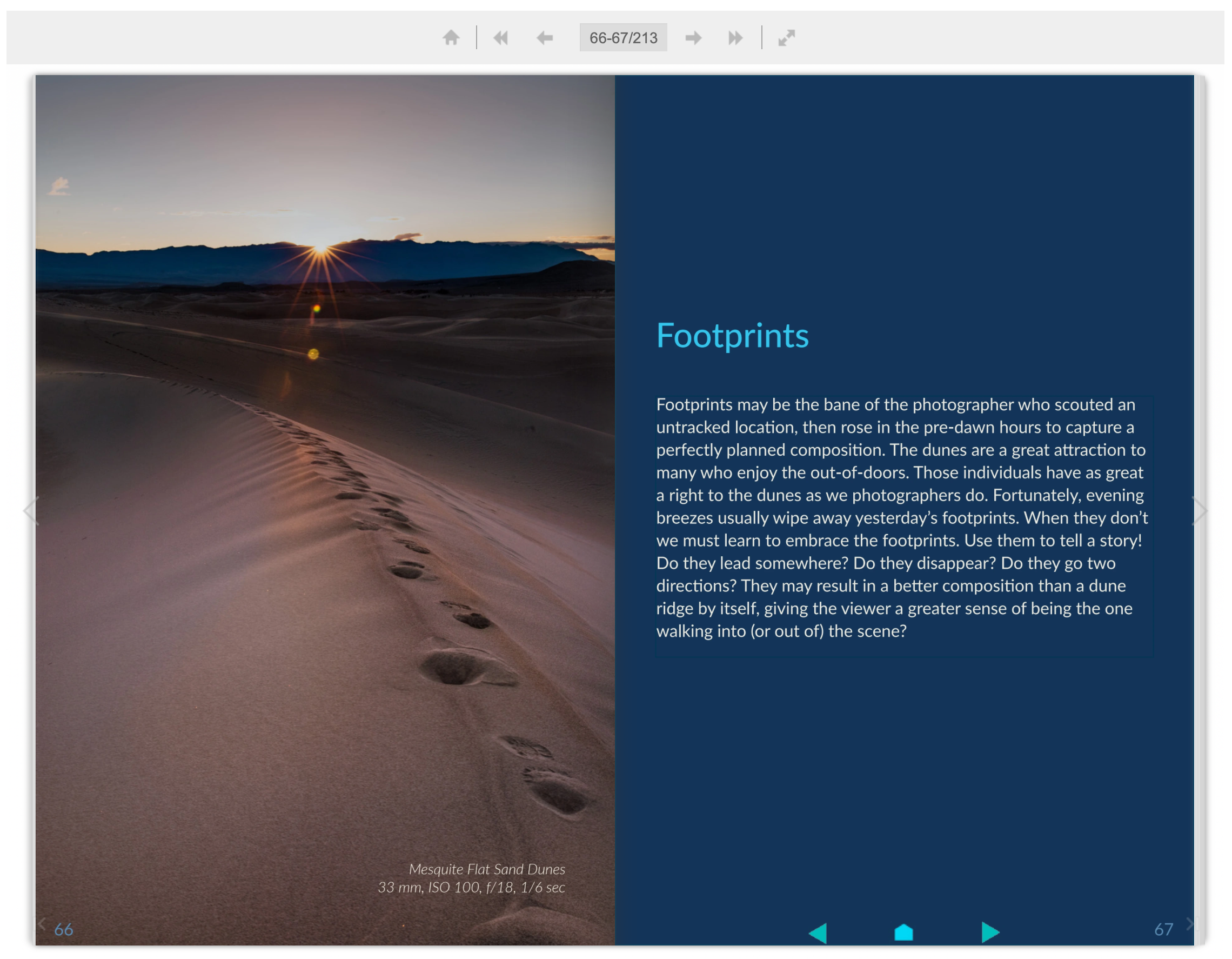Click the Mesquite Flat Sand Dunes caption
Screen dimensions: 1232x959
click(486, 869)
